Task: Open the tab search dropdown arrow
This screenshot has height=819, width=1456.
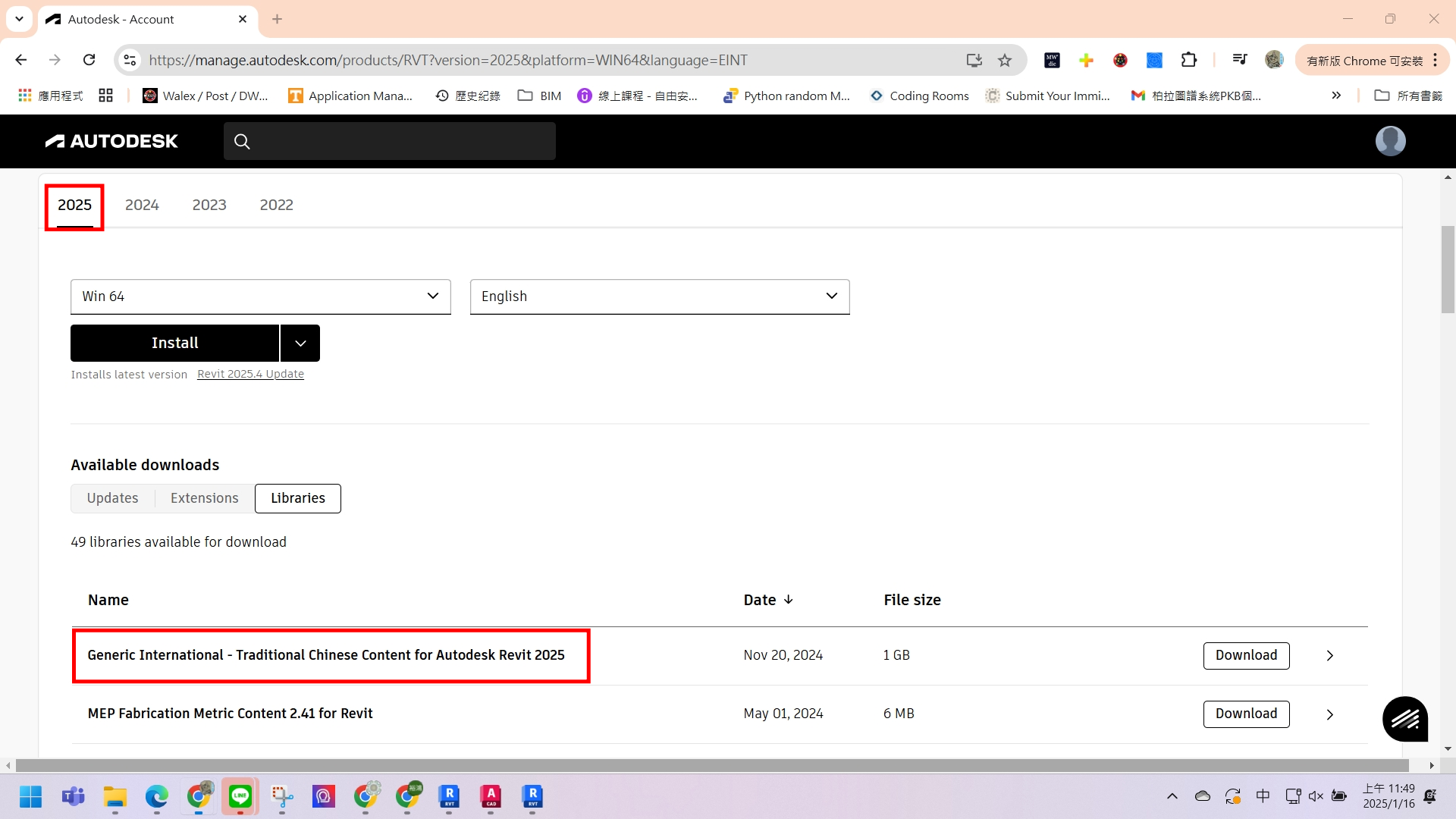Action: click(19, 19)
